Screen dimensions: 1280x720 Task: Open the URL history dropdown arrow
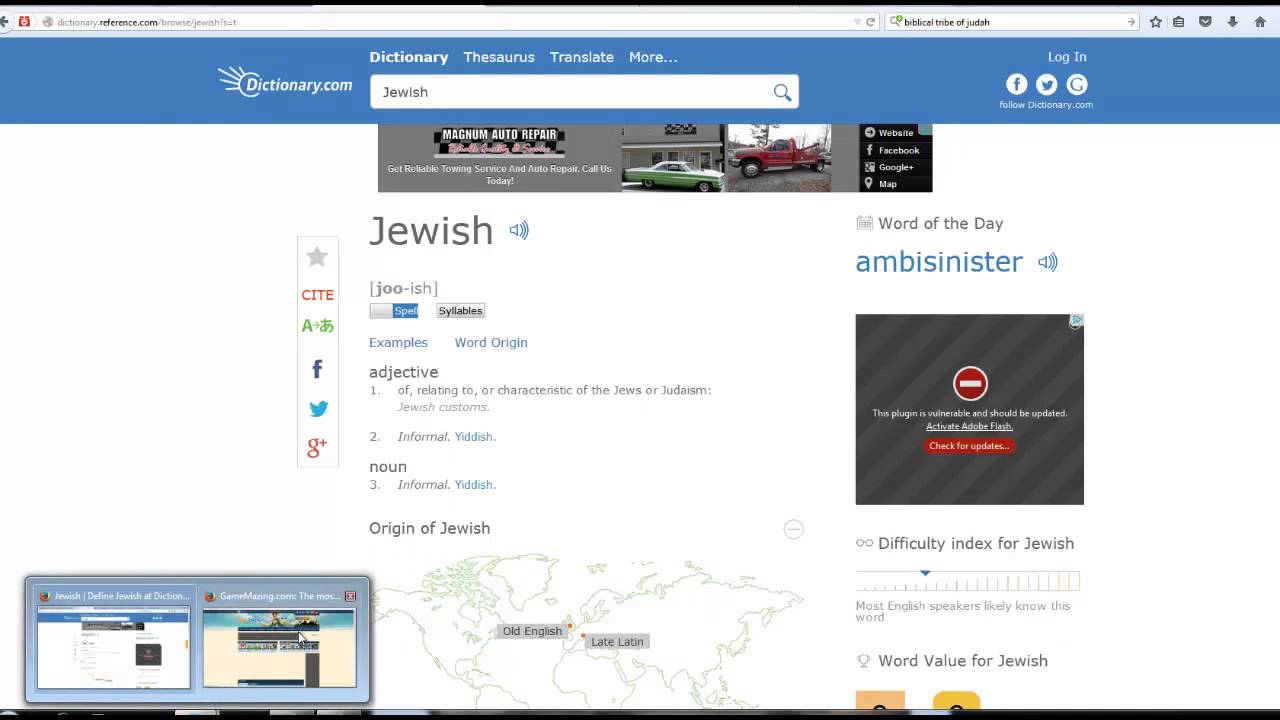[x=857, y=22]
